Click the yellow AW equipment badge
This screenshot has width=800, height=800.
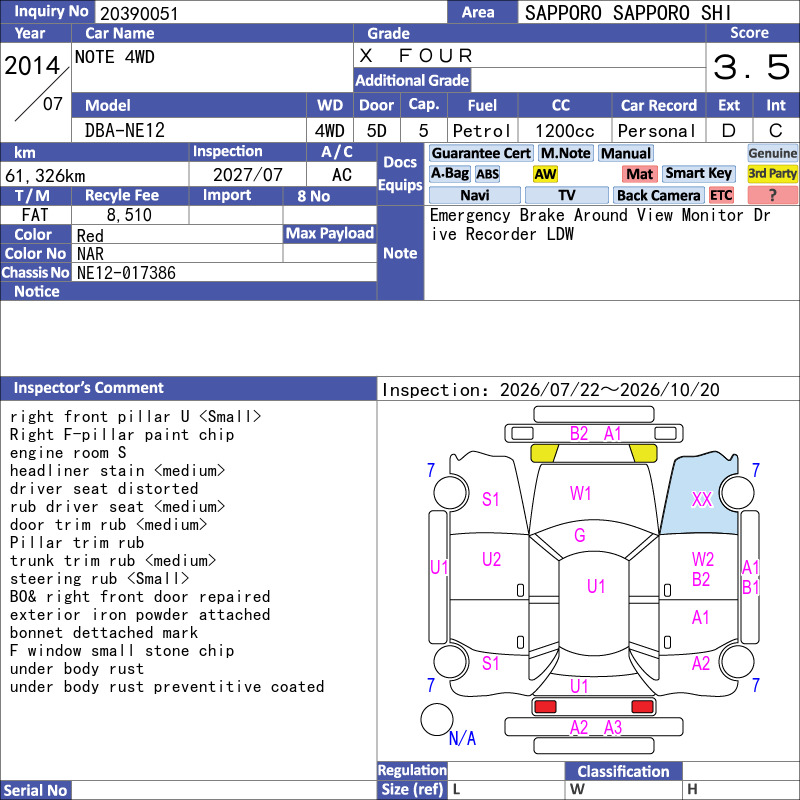tap(545, 174)
